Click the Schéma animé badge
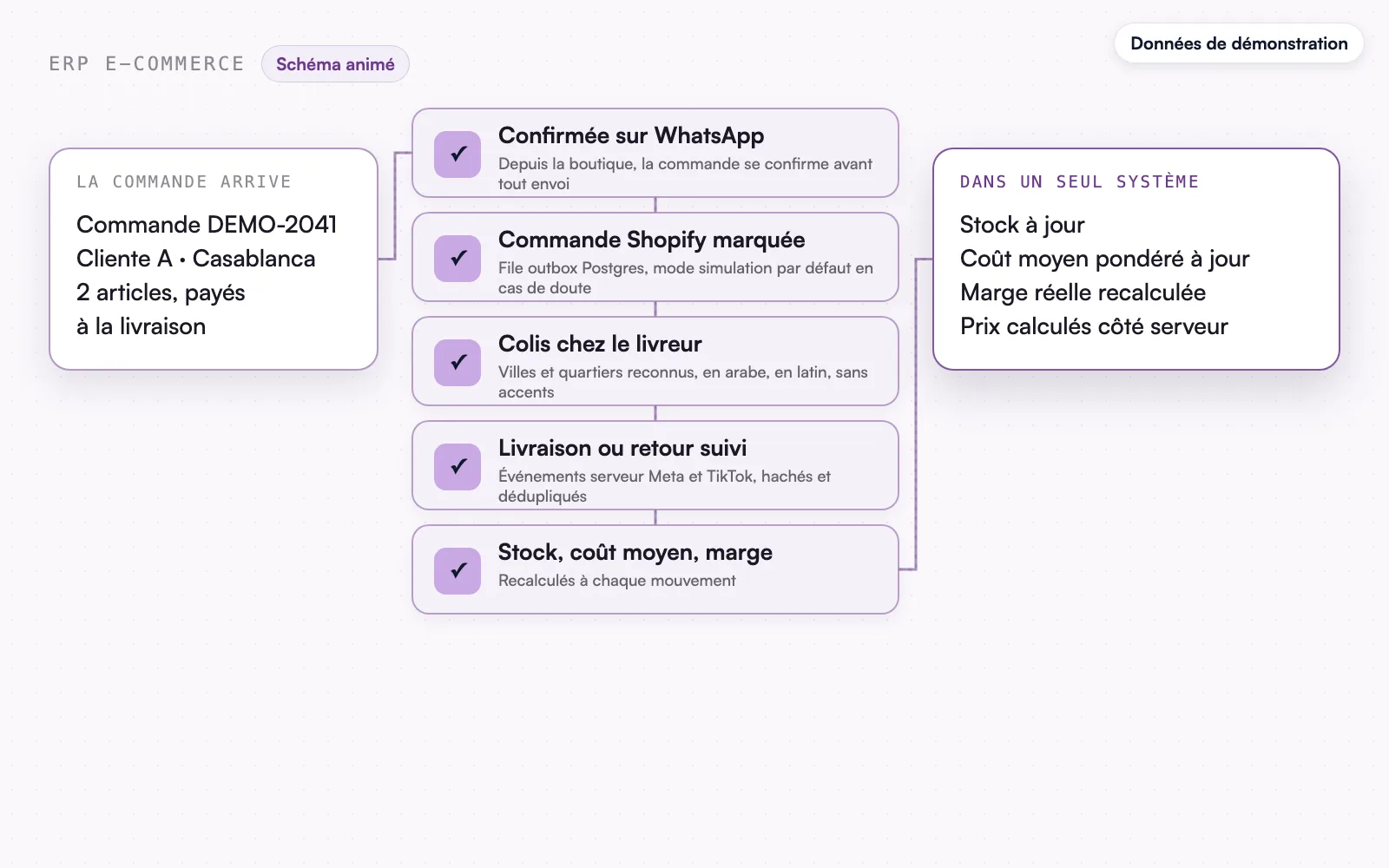This screenshot has width=1389, height=868. (335, 64)
